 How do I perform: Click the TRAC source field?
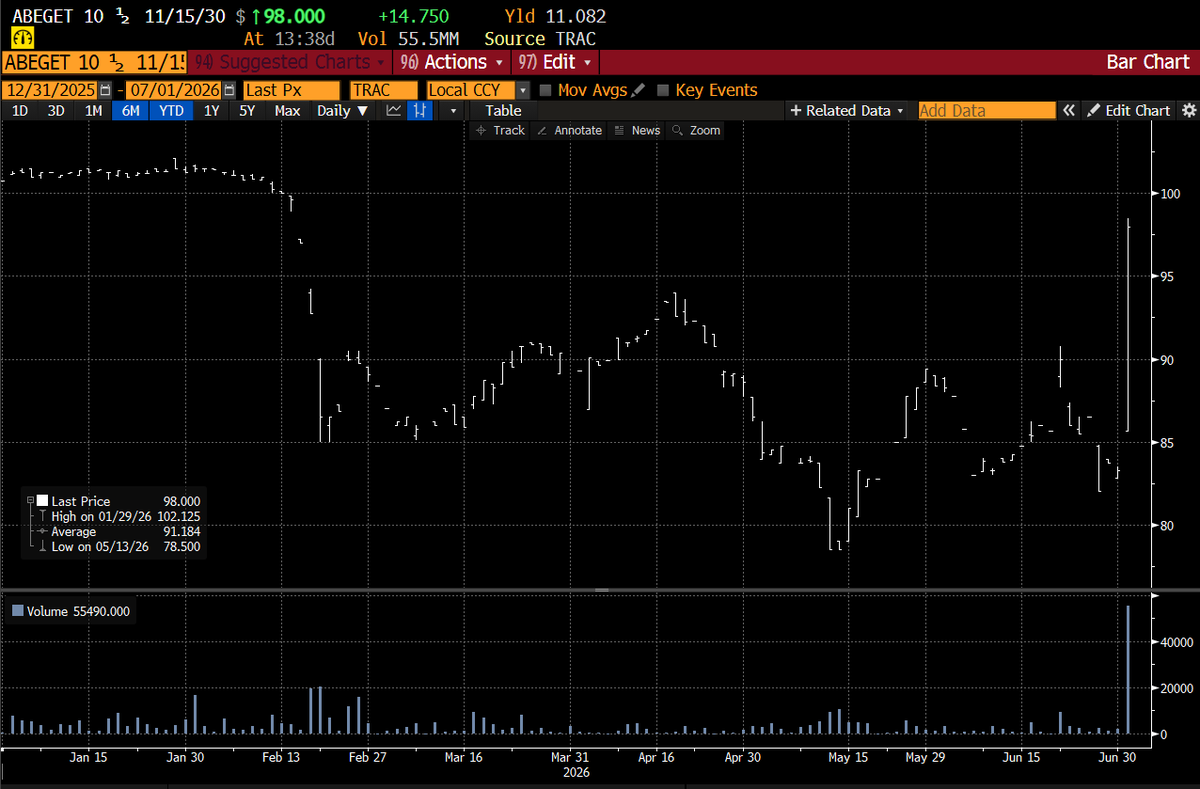point(383,90)
